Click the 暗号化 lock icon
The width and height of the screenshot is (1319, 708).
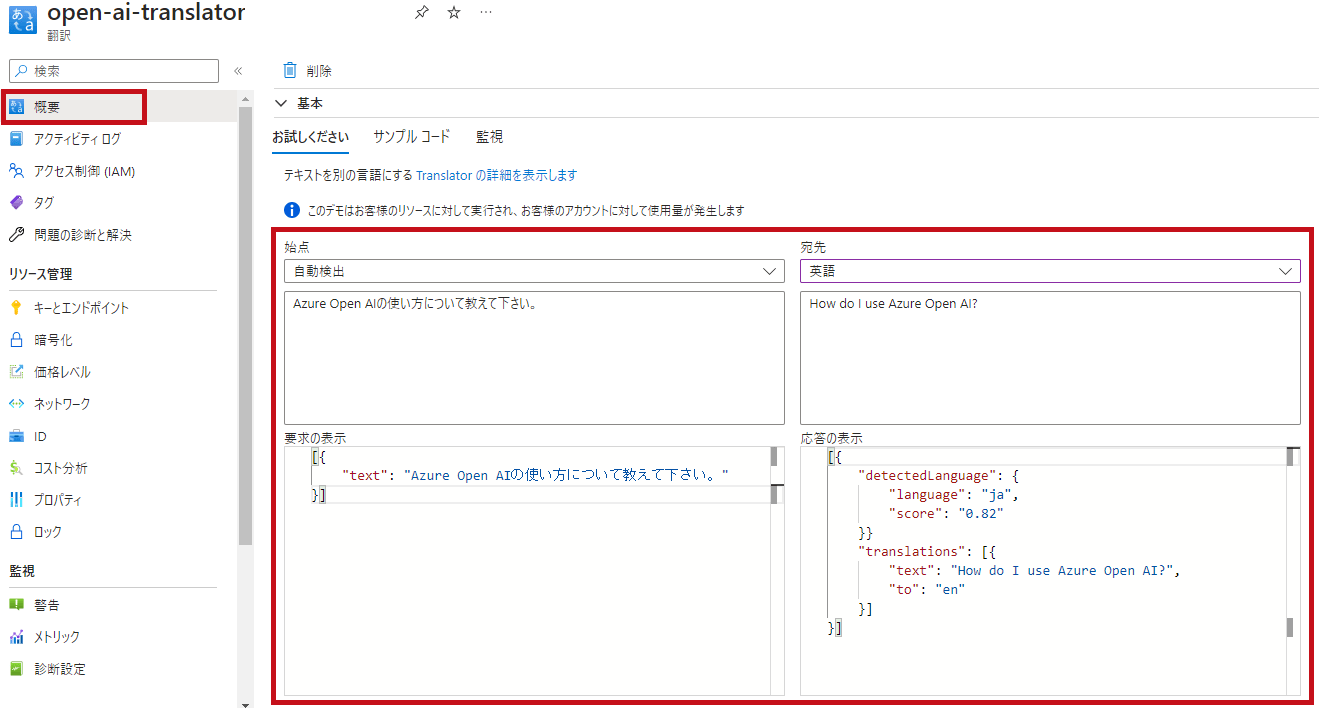click(x=16, y=340)
